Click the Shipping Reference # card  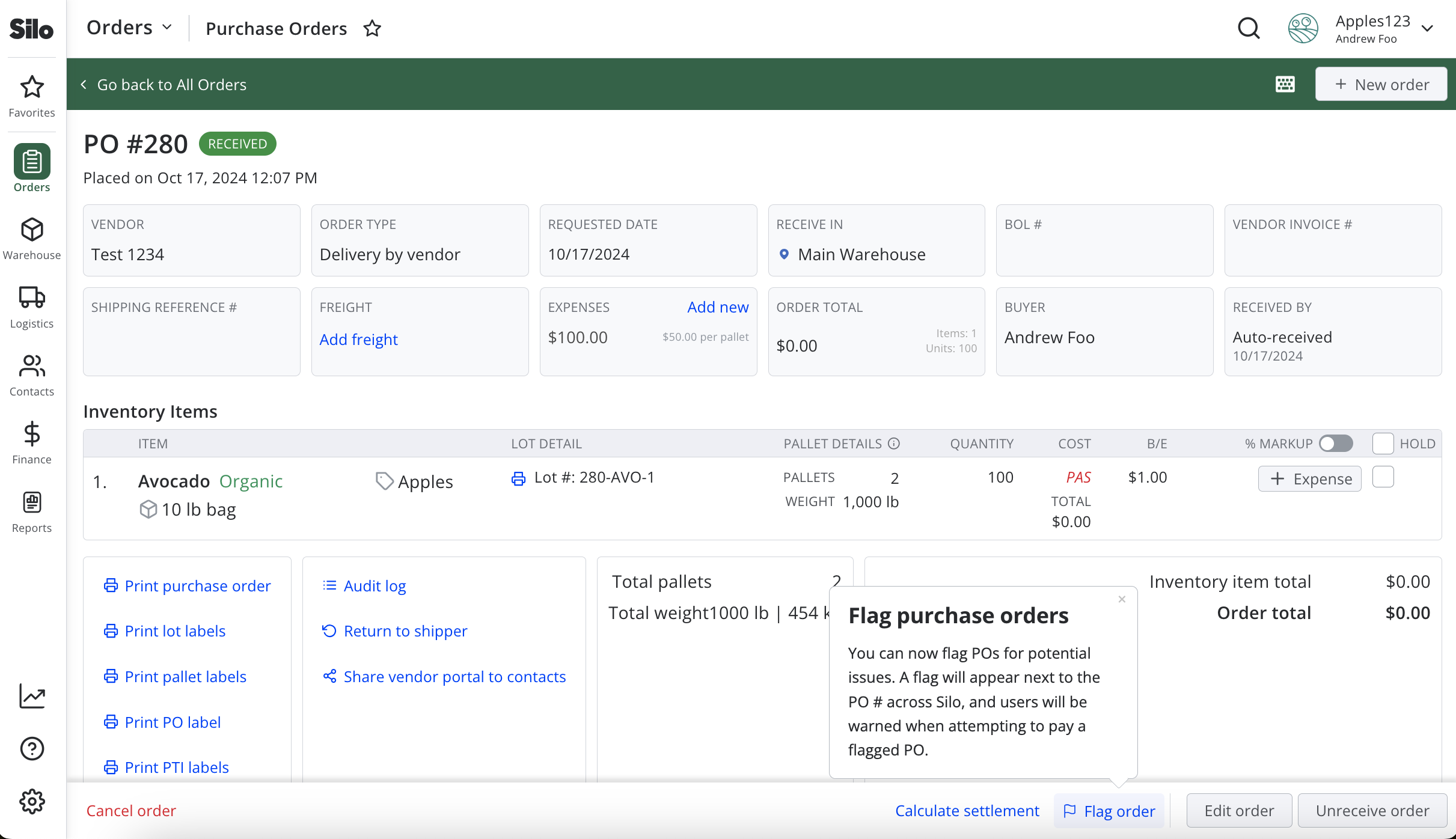(x=192, y=332)
